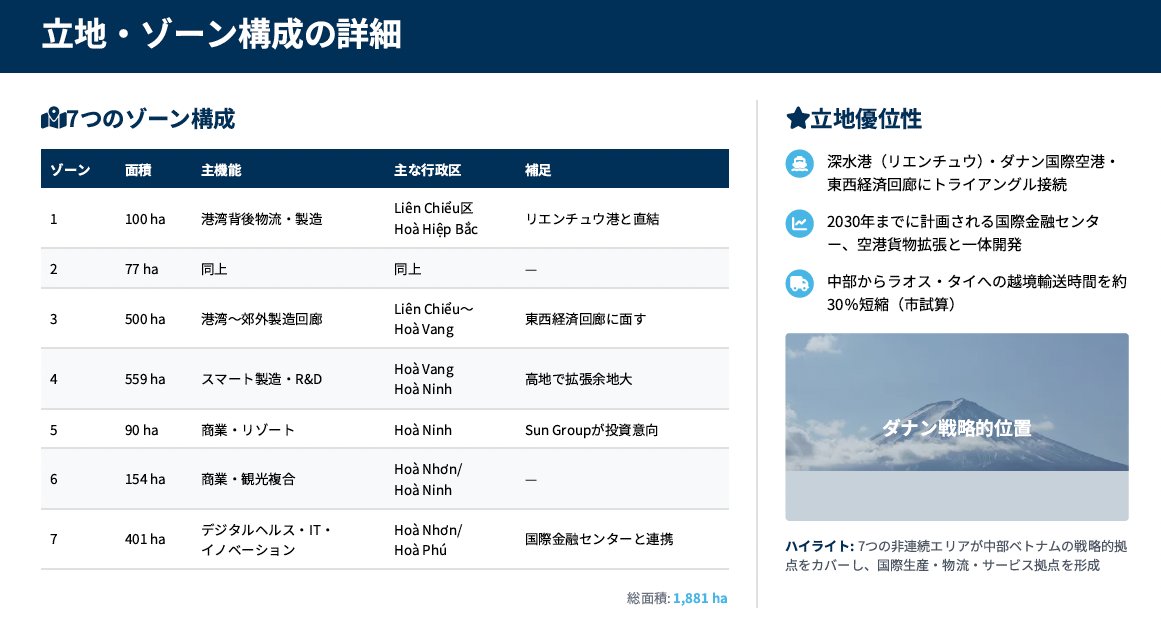
Task: Select the 中部からラオス・タイへの越境輸送時間 bullet text
Action: pos(977,293)
